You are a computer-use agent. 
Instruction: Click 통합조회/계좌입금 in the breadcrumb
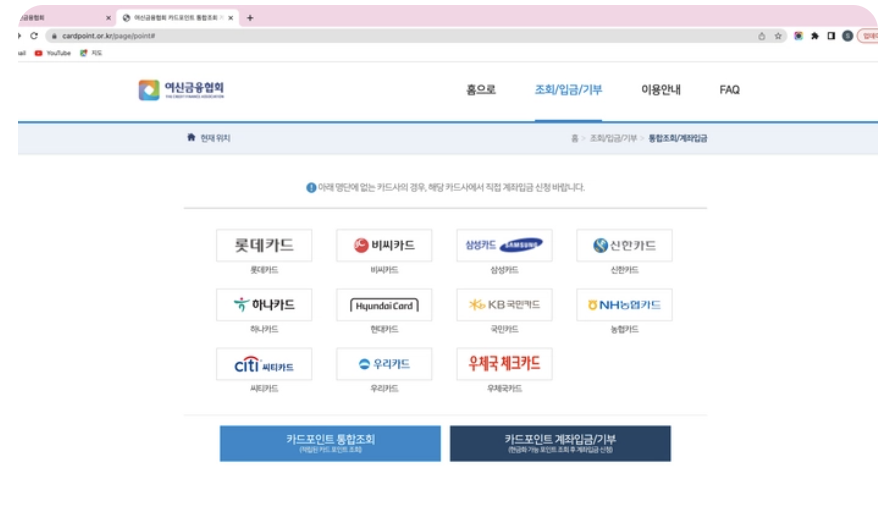[678, 138]
